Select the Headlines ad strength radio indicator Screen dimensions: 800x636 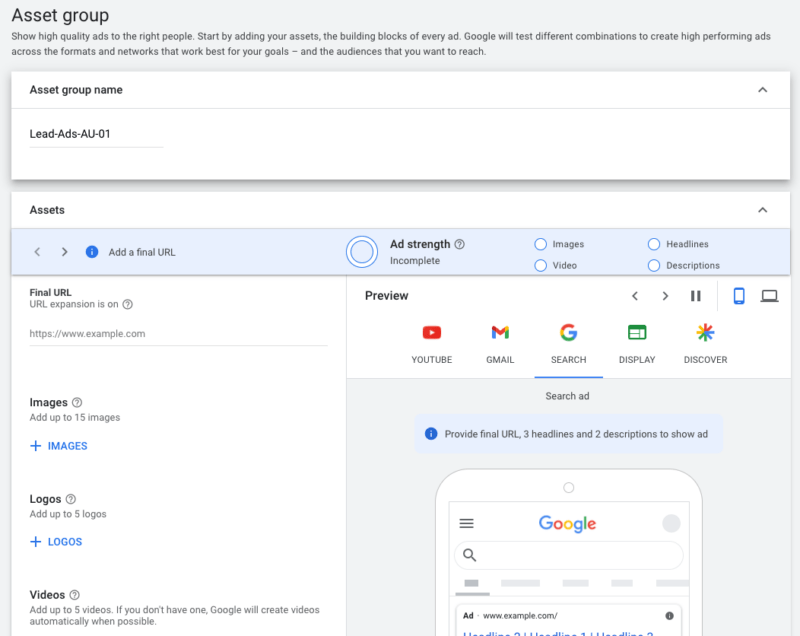pyautogui.click(x=654, y=244)
